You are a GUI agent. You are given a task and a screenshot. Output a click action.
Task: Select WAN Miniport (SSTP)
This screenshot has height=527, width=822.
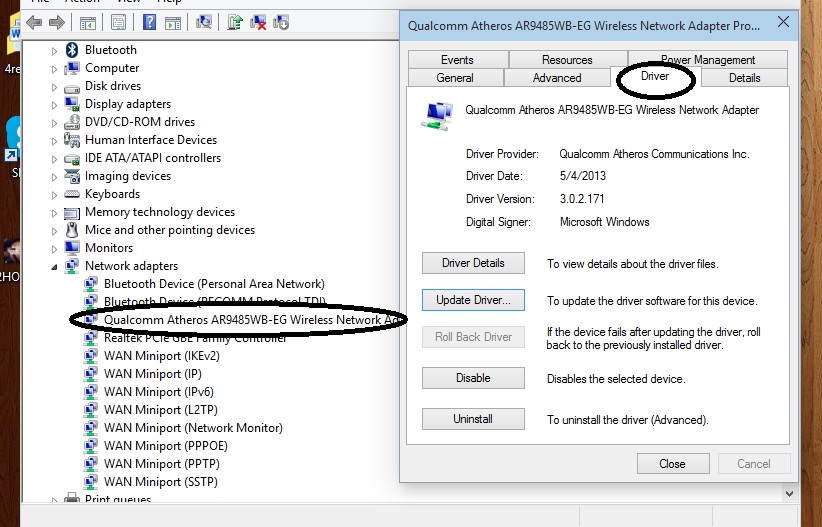(x=160, y=481)
